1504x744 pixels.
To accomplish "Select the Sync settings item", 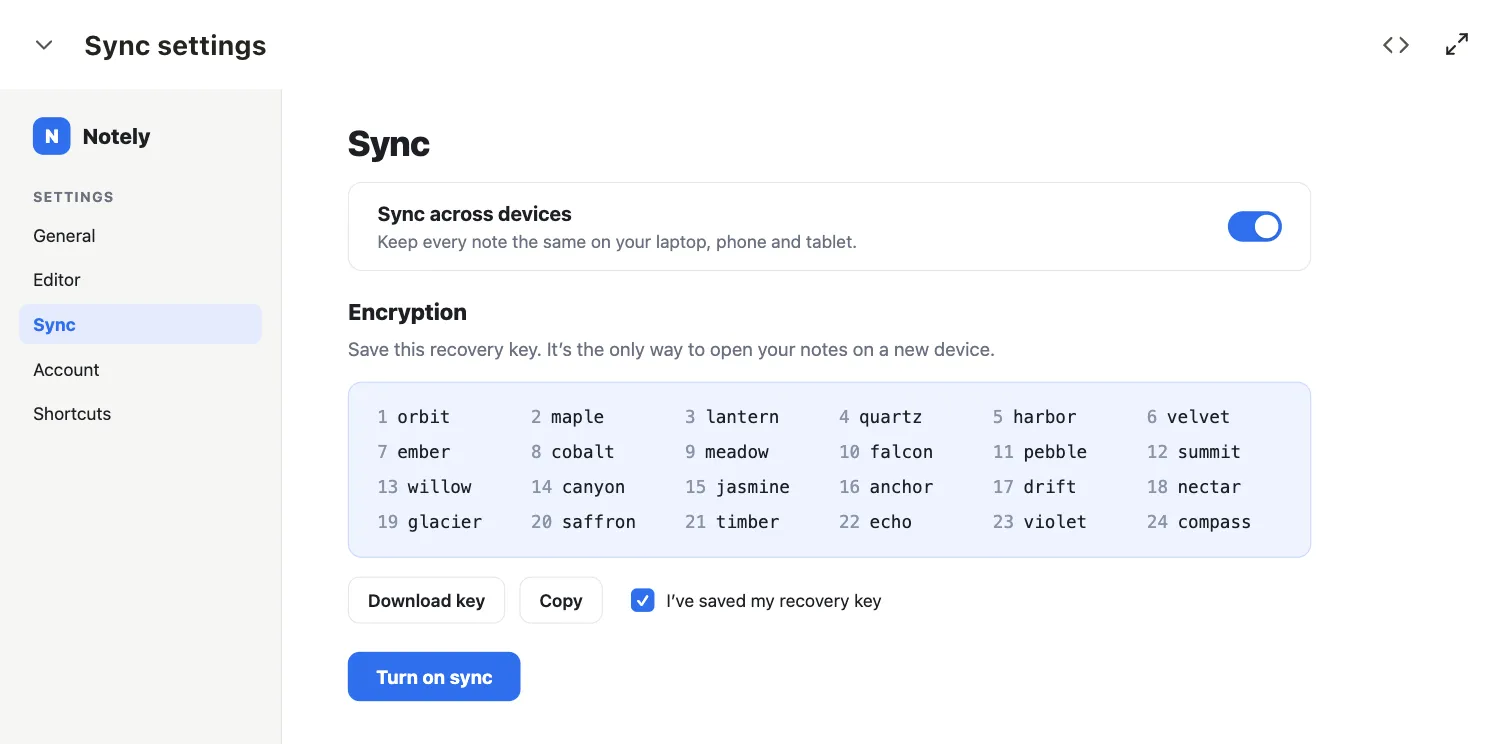I will click(140, 324).
